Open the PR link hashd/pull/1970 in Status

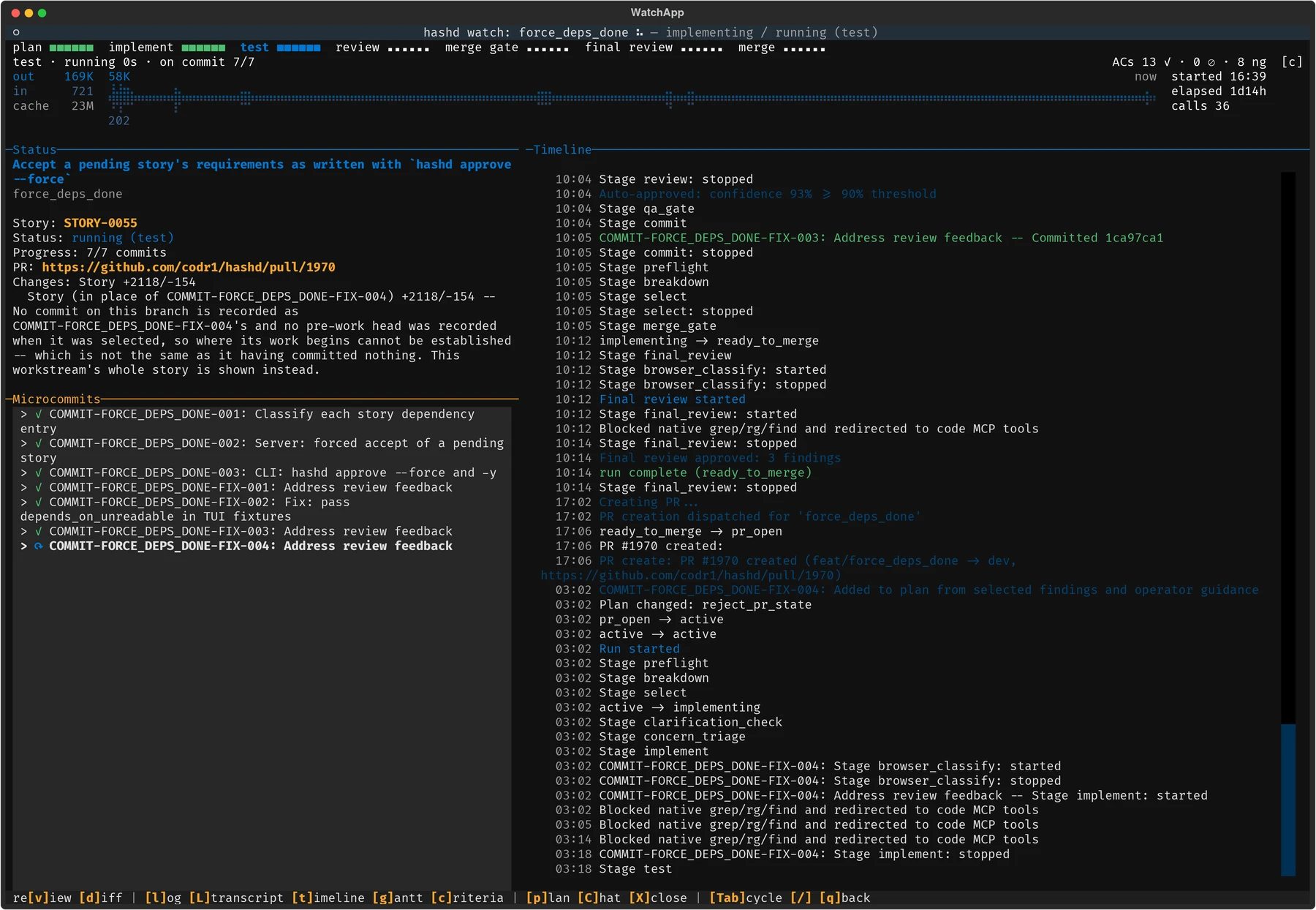(189, 267)
